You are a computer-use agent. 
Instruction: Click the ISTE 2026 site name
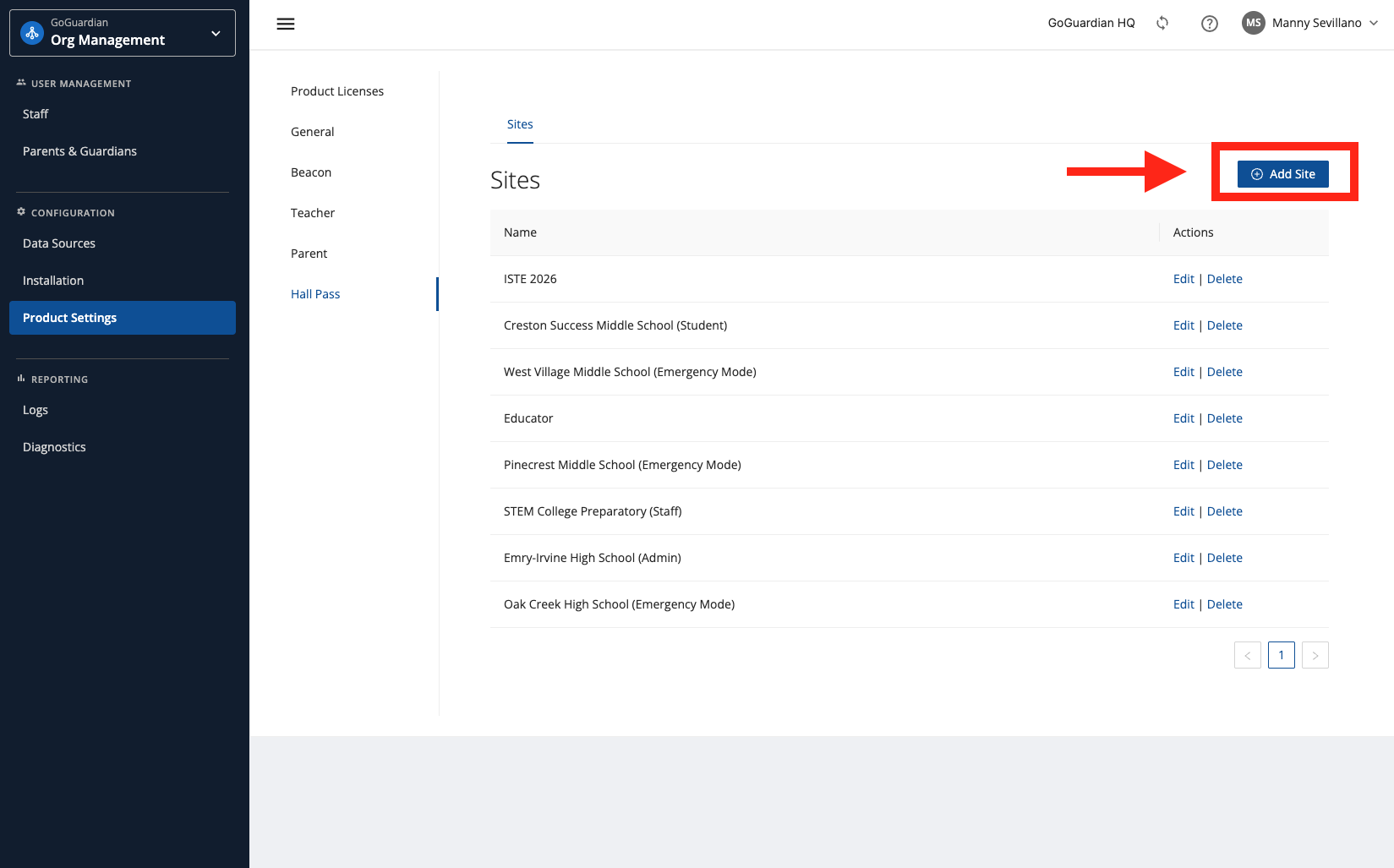coord(530,279)
